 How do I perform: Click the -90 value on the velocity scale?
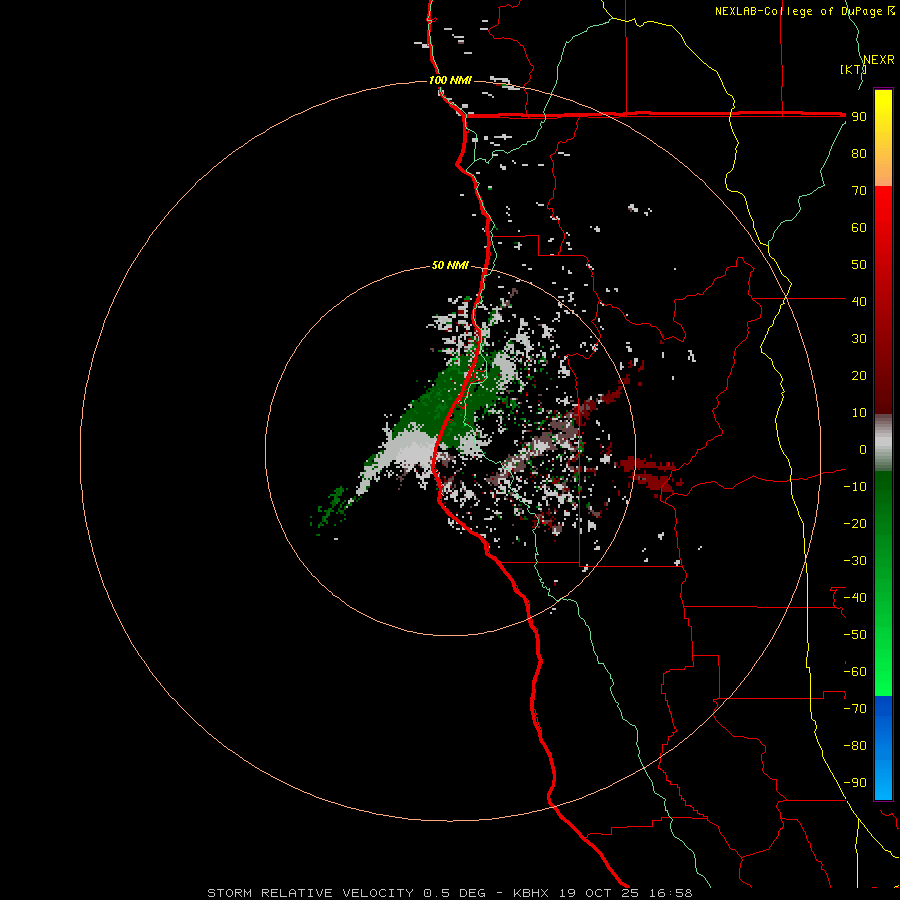tap(855, 783)
